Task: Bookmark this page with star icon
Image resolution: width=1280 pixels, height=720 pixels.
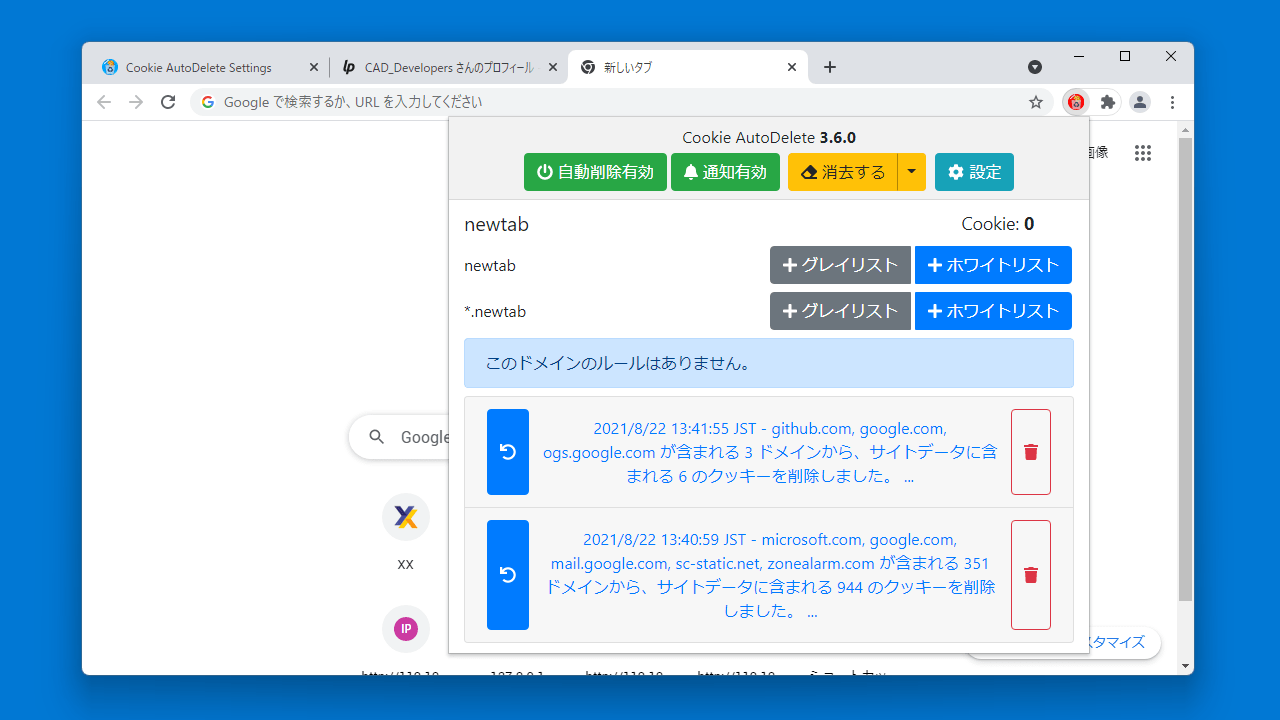Action: 1036,102
